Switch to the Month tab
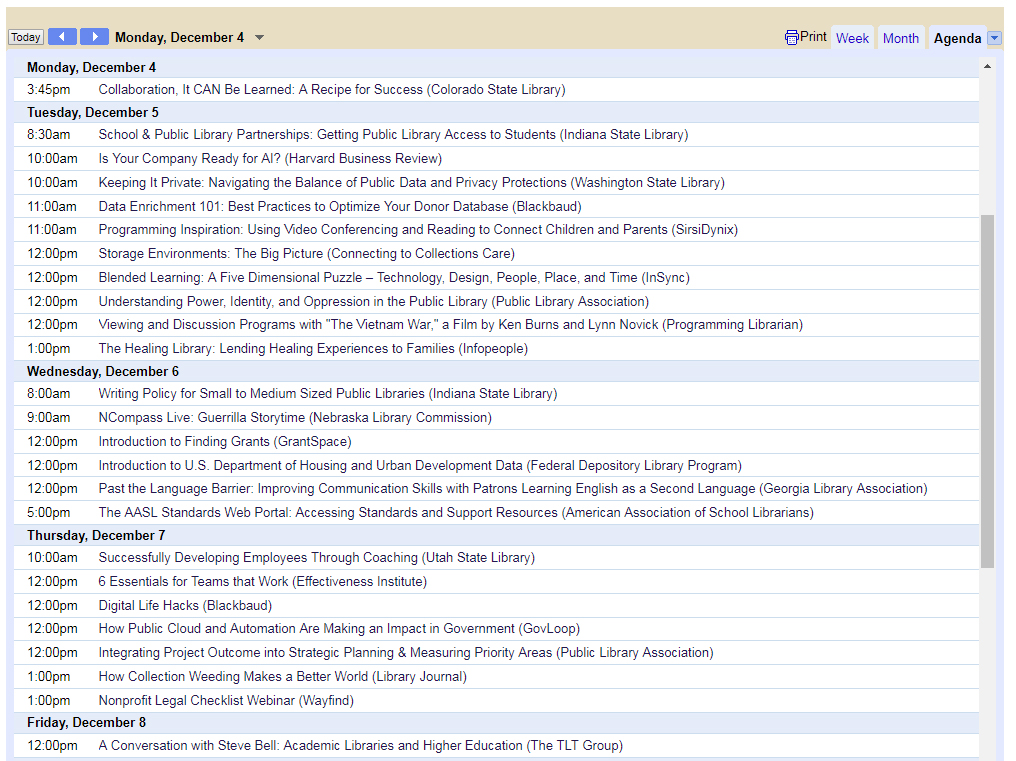This screenshot has width=1016, height=761. pyautogui.click(x=901, y=38)
